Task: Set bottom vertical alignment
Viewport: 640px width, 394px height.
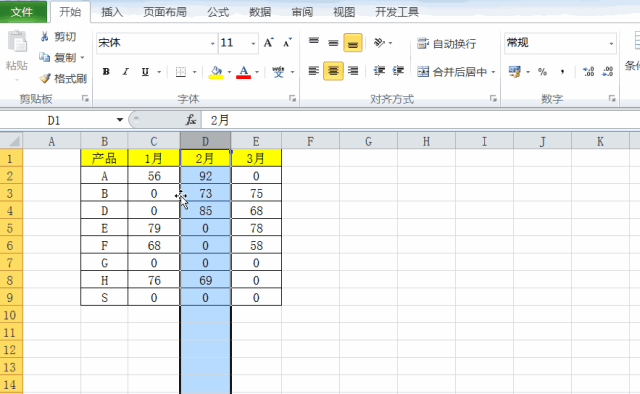Action: [x=353, y=42]
